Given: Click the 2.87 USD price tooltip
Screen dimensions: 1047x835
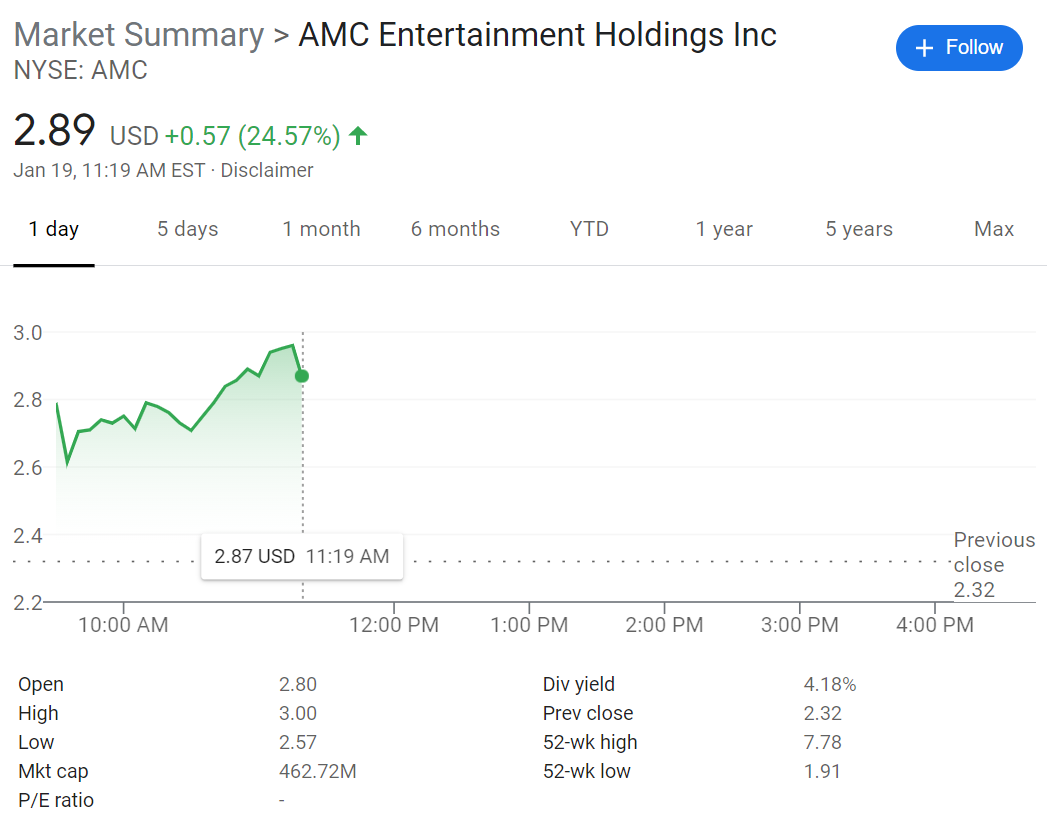Looking at the screenshot, I should click(x=301, y=556).
